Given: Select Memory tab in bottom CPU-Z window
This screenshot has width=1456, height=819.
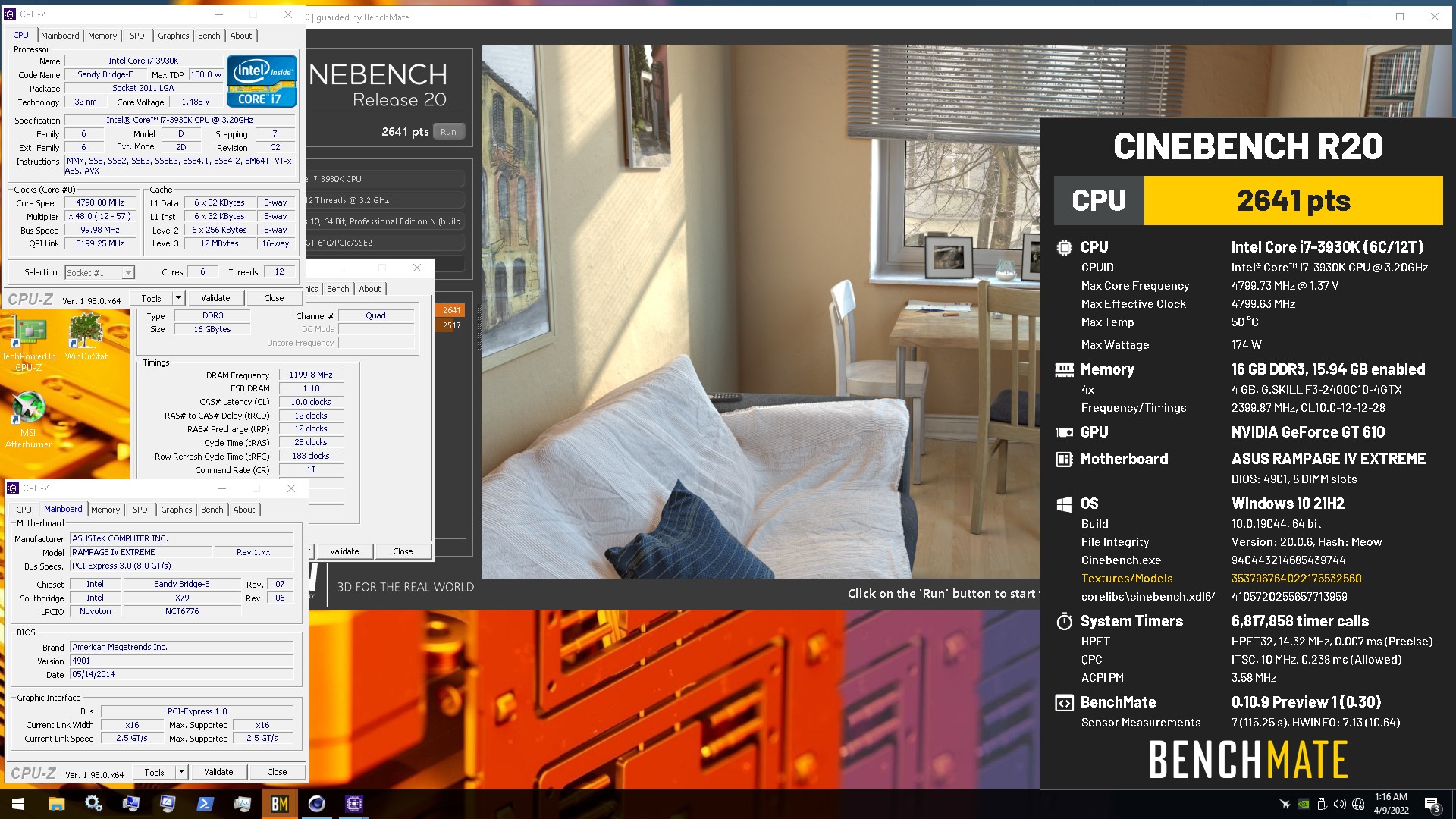Looking at the screenshot, I should tap(105, 510).
